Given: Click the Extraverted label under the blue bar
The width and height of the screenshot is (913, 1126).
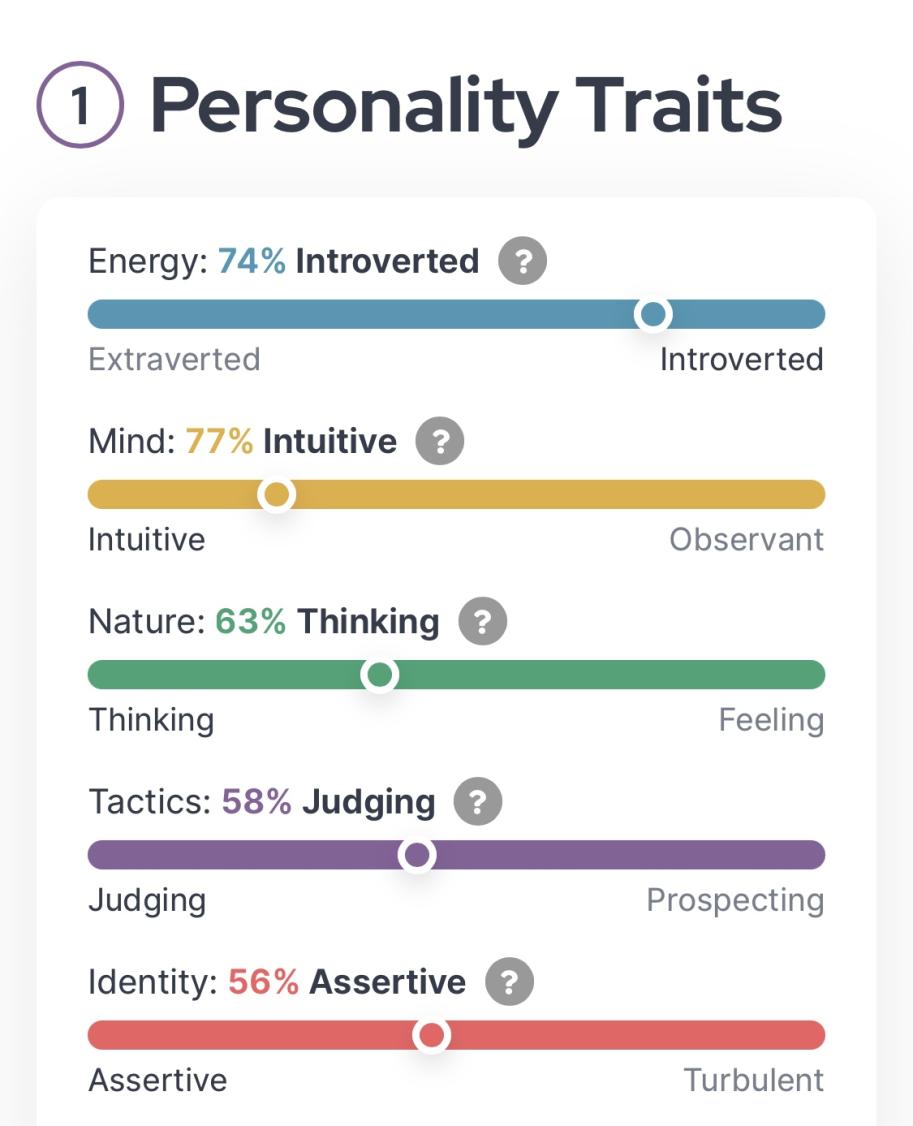Looking at the screenshot, I should click(174, 359).
